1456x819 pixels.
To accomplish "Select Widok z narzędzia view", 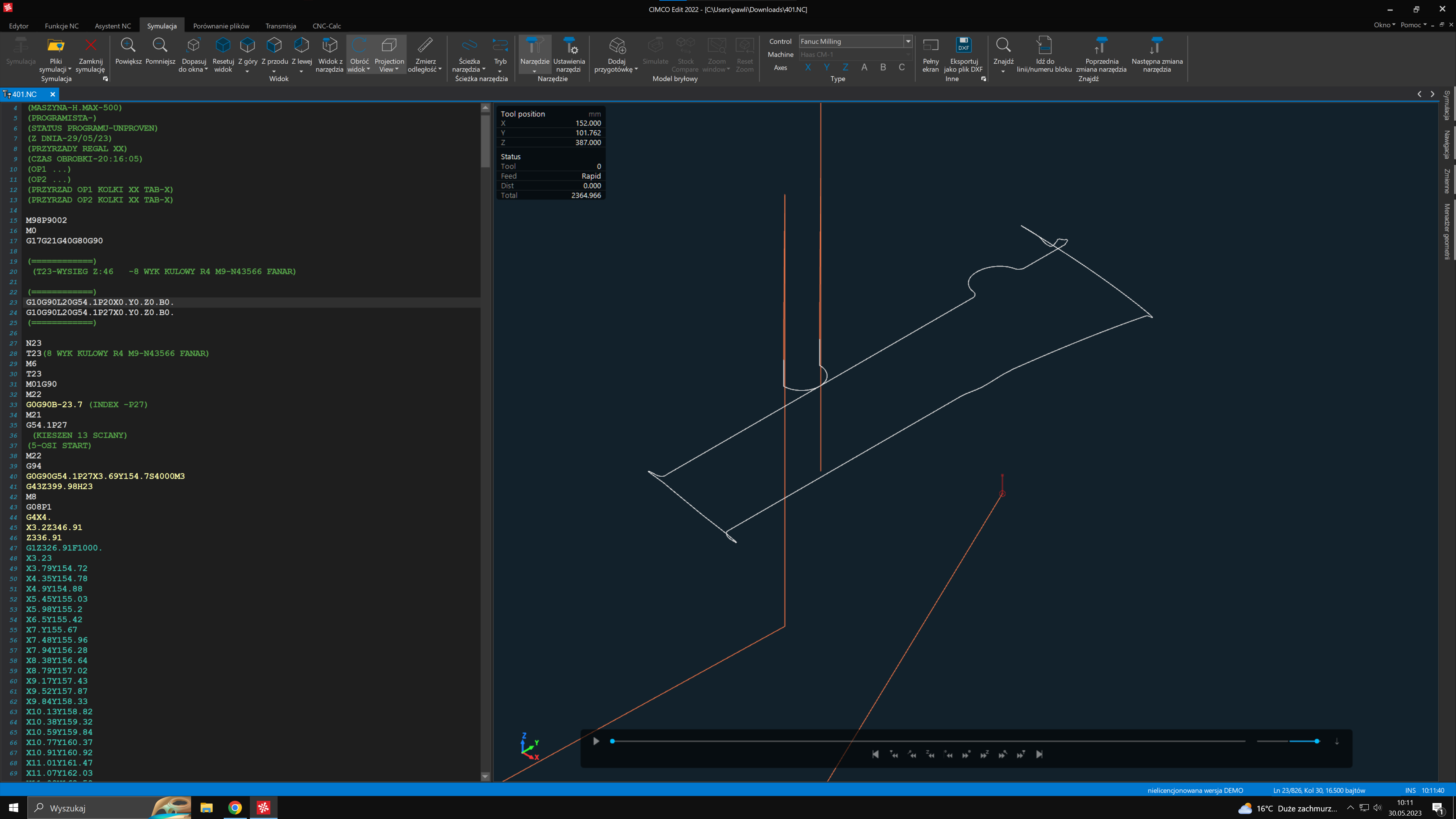I will 329,54.
